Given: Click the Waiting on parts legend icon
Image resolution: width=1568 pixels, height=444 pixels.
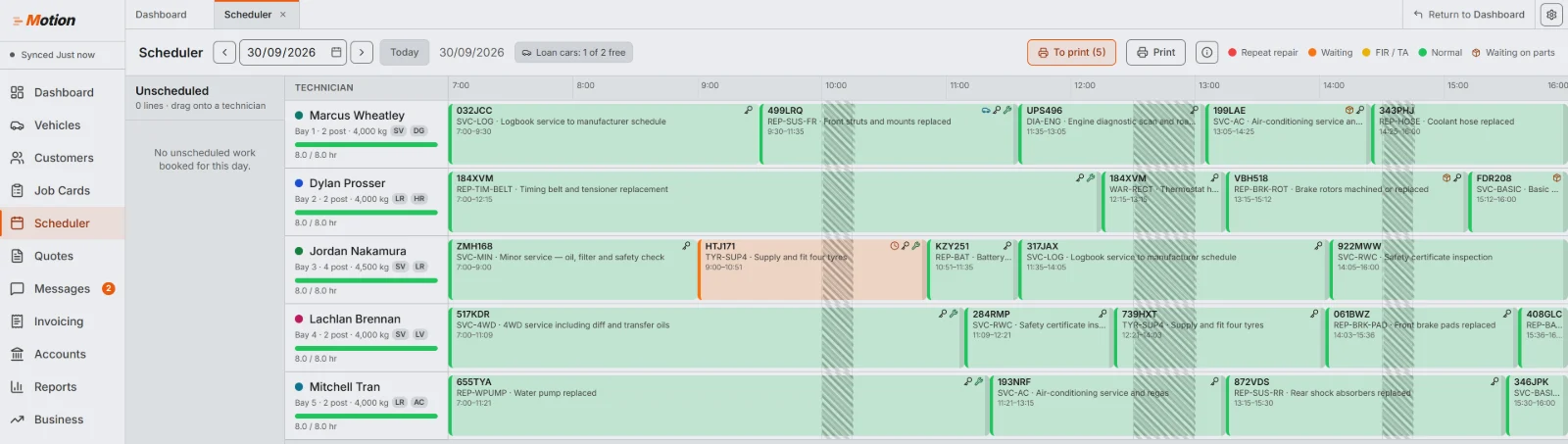Looking at the screenshot, I should click(x=1476, y=53).
